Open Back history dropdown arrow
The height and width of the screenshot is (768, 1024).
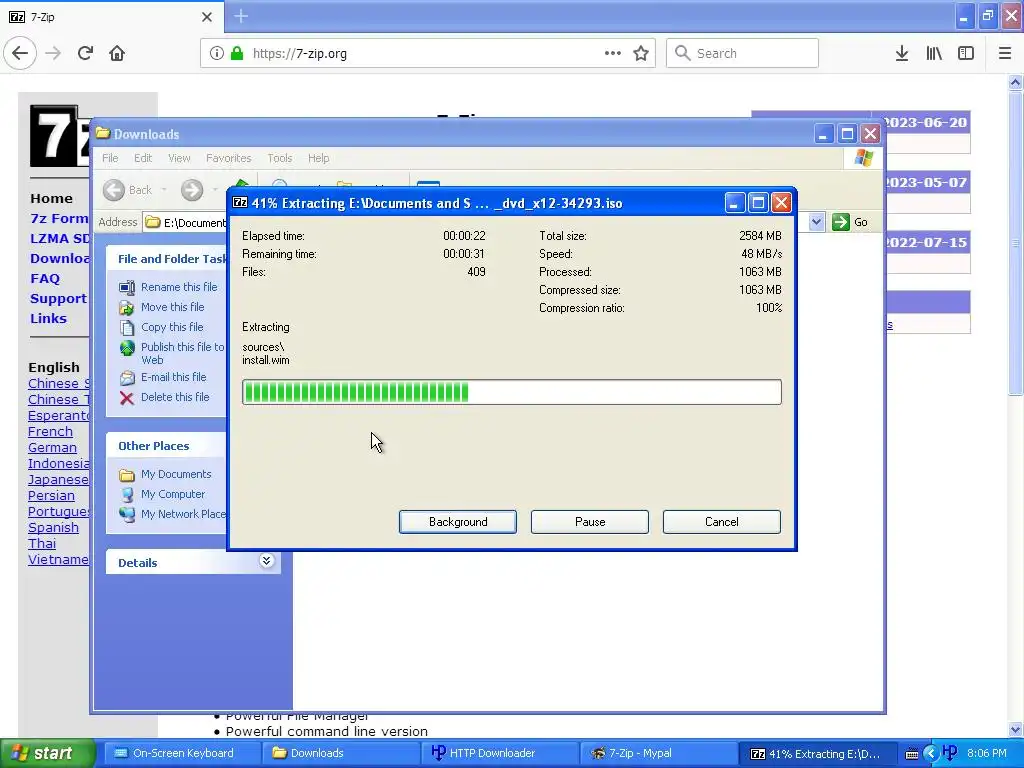point(164,190)
